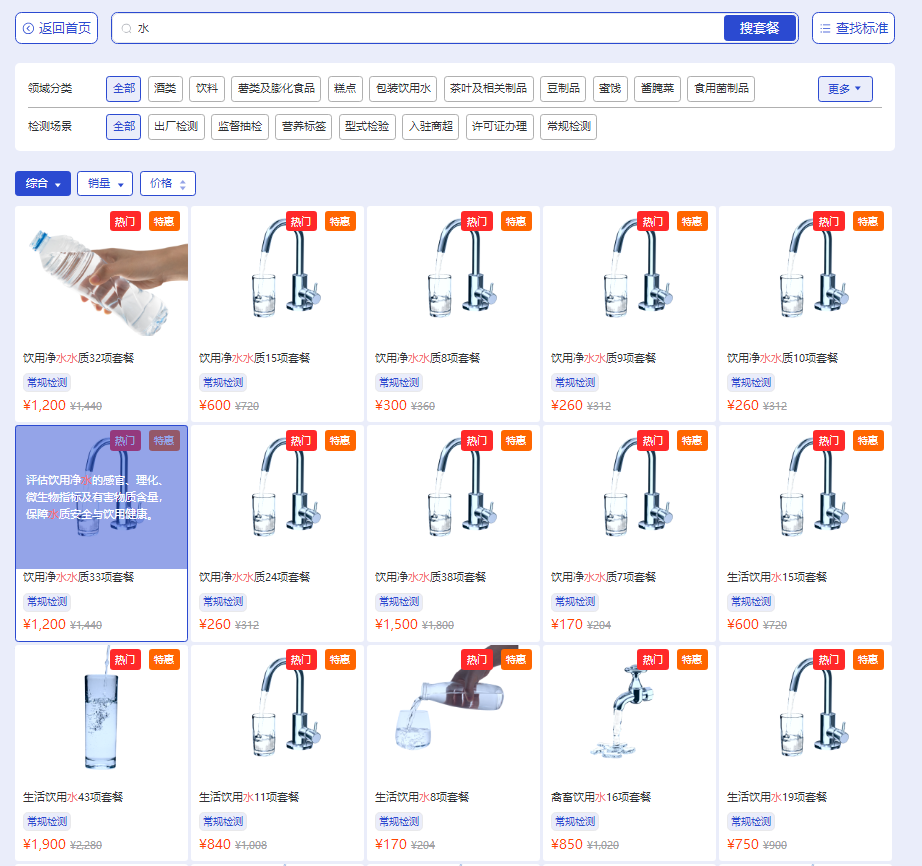Click the magnifier icon in search box
This screenshot has width=922, height=866.
(126, 28)
